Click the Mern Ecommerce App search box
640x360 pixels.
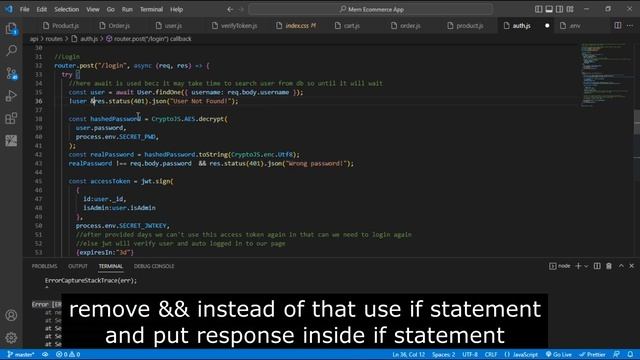[371, 9]
